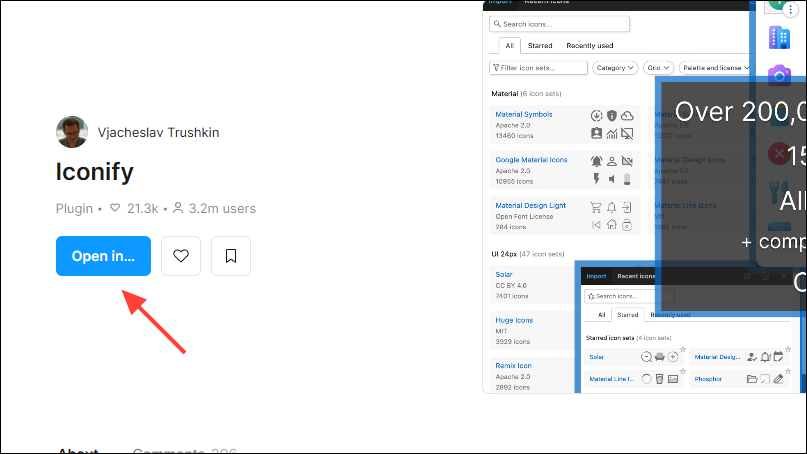Click the contact badge icon in Material Symbols

597,133
